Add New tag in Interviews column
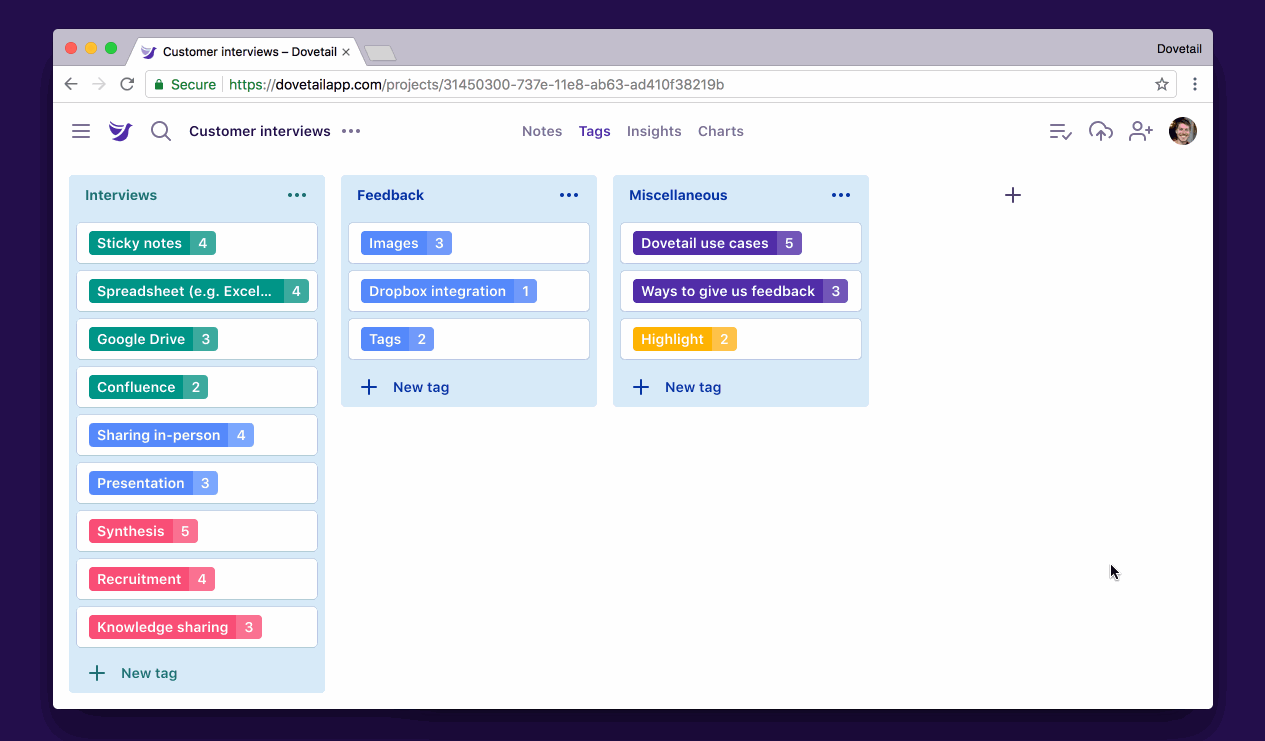 pos(133,673)
